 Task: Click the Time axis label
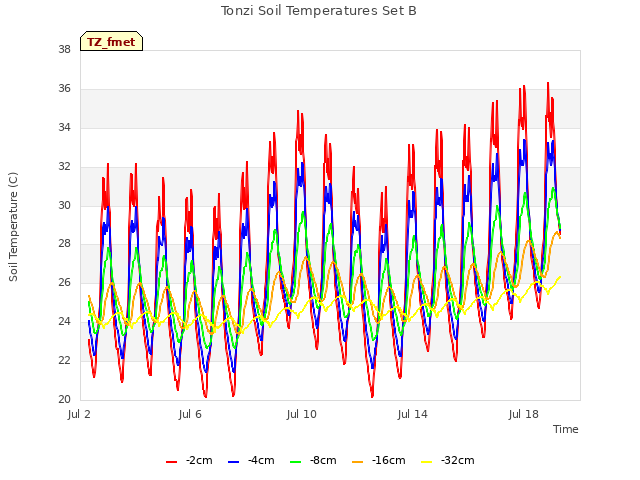[x=566, y=429]
